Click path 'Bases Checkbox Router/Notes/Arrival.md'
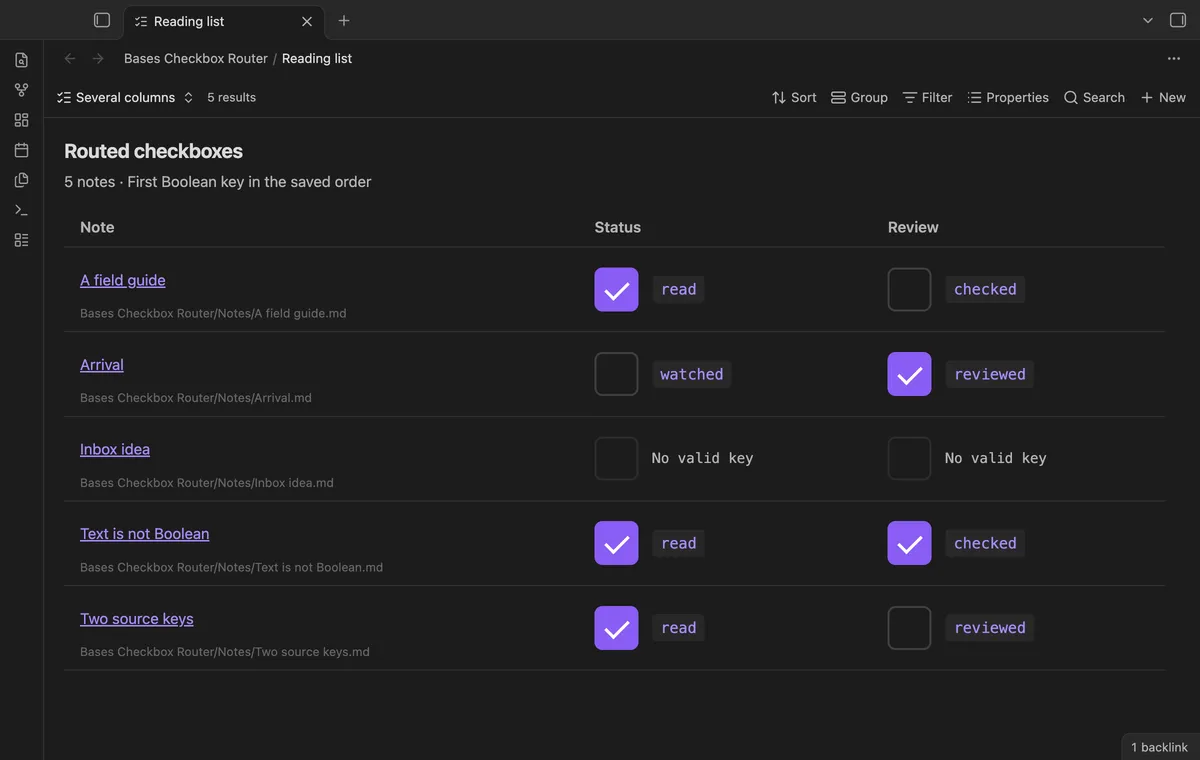The width and height of the screenshot is (1200, 760). click(196, 398)
